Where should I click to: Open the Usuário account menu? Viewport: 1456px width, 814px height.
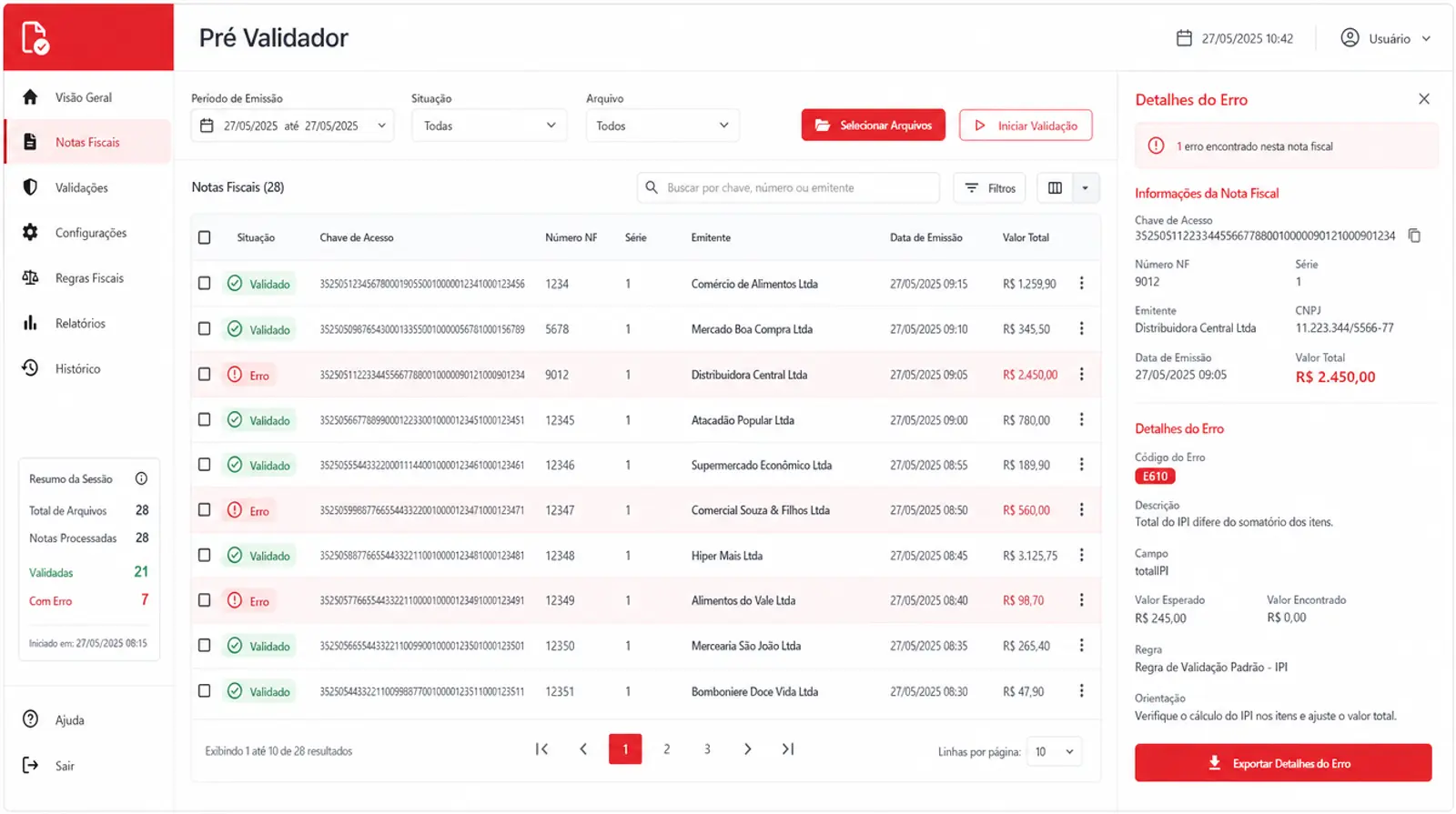tap(1386, 38)
